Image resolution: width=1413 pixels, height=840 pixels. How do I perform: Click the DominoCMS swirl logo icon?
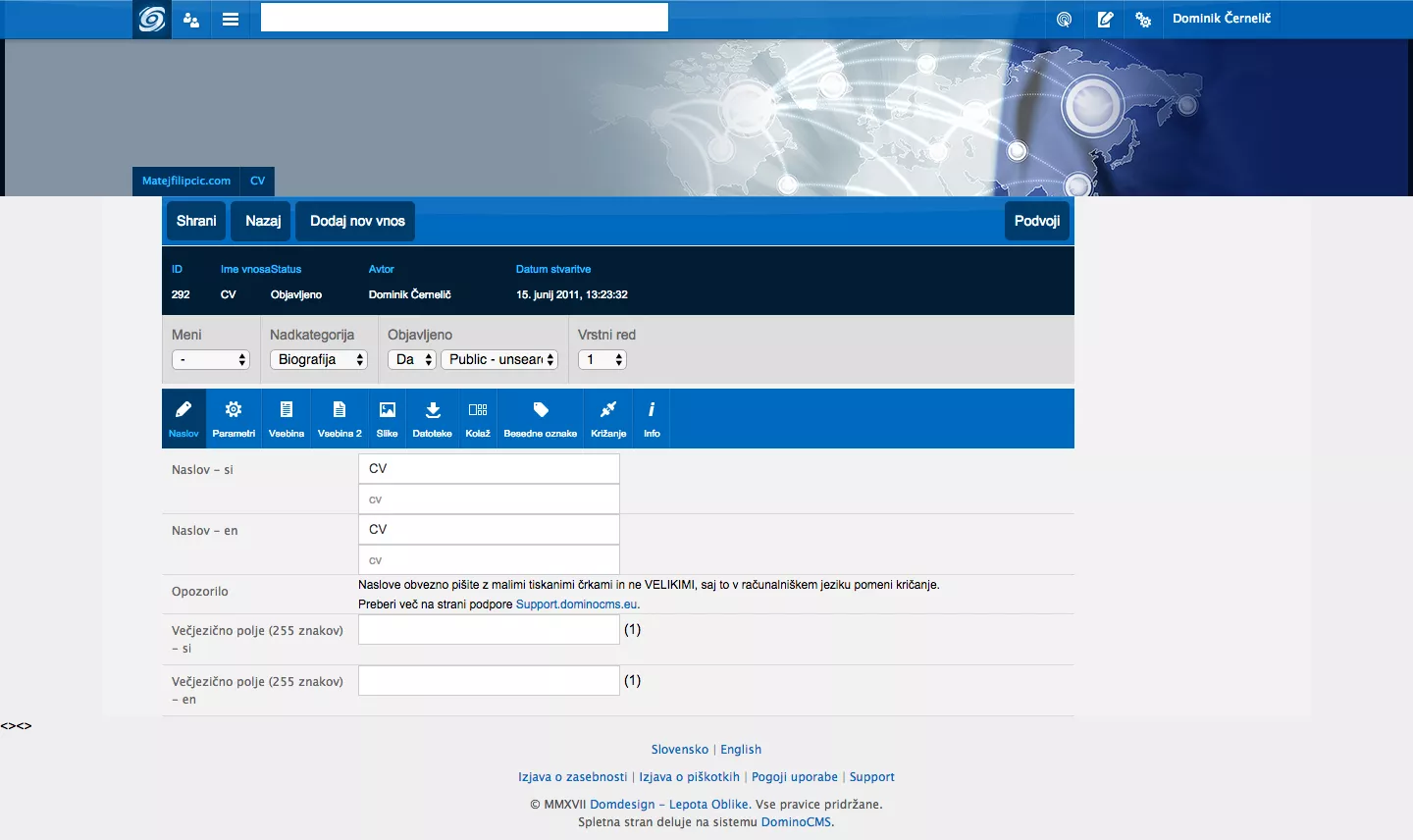(152, 19)
